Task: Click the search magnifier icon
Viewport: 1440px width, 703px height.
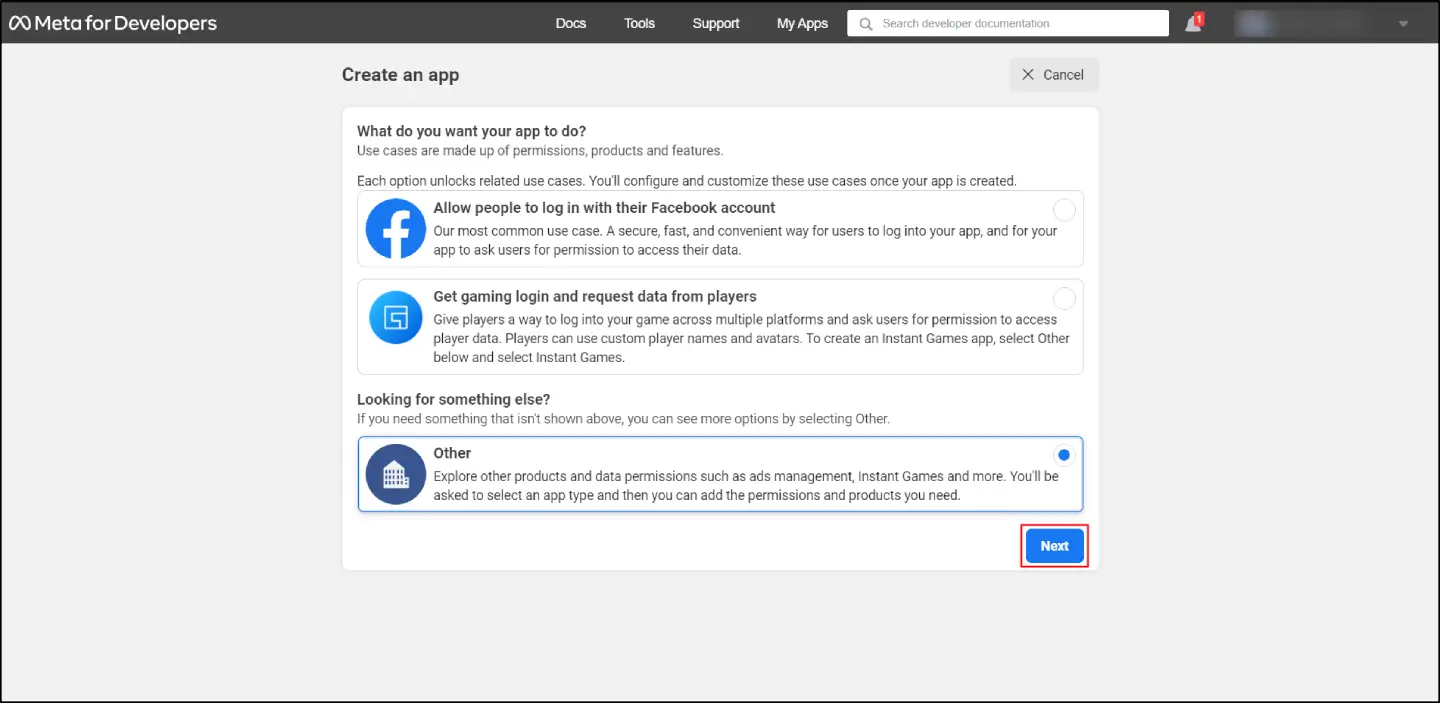Action: (866, 23)
